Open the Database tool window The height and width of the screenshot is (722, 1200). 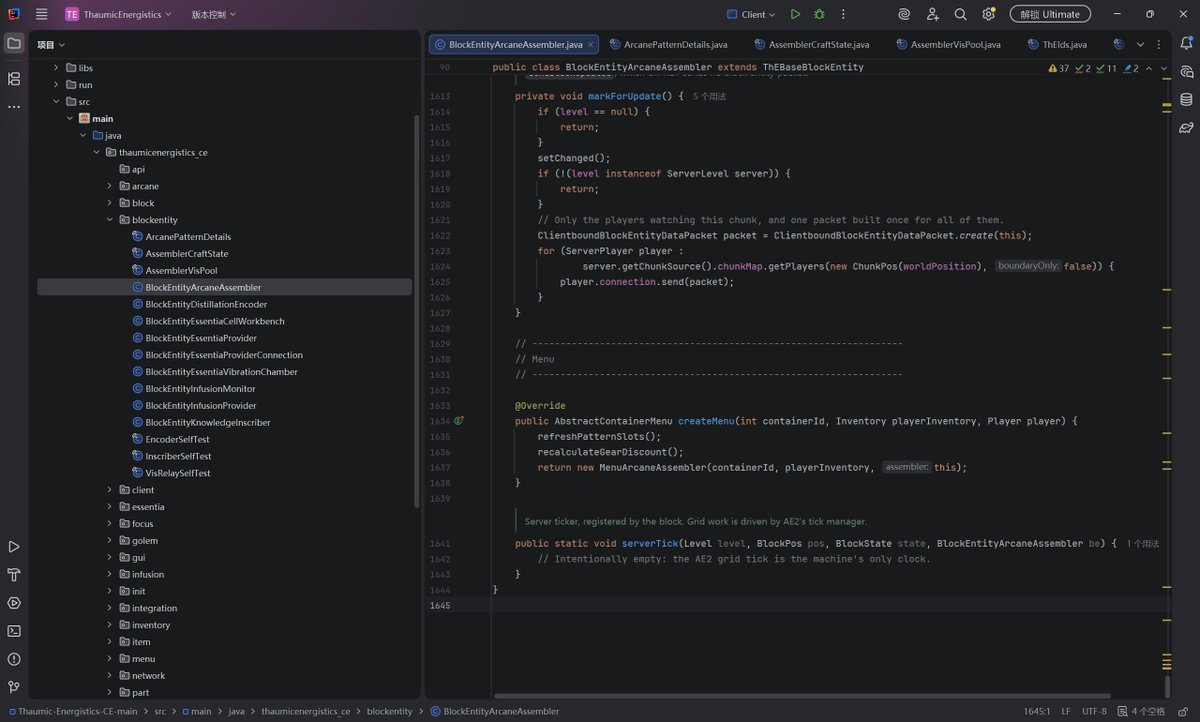(x=1186, y=99)
